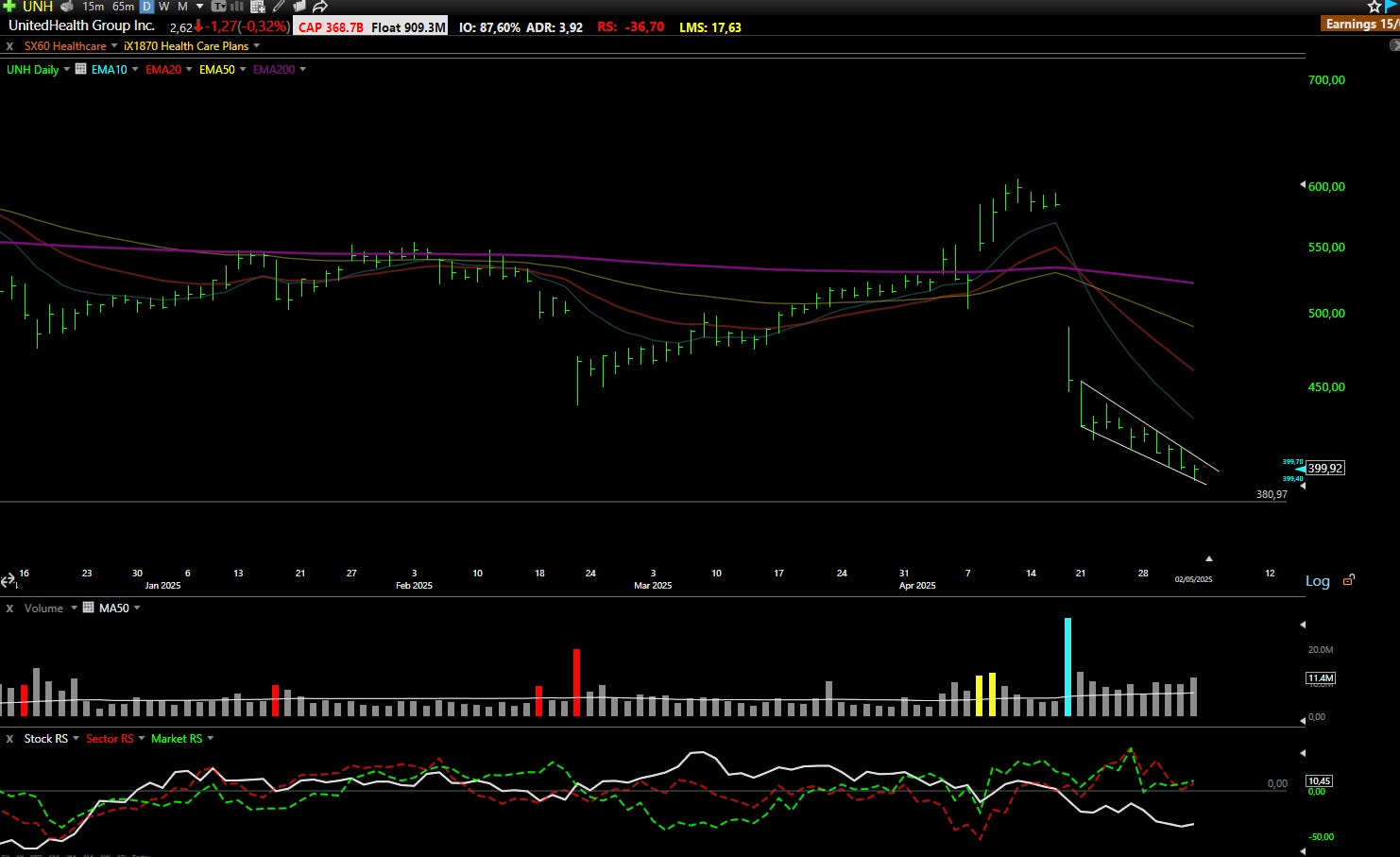The image size is (1400, 857).
Task: Open the Sector RS dropdown
Action: (x=142, y=738)
